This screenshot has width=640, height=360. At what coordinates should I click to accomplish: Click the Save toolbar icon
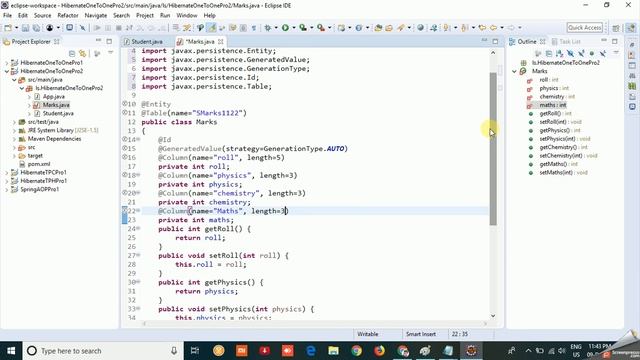pyautogui.click(x=25, y=28)
